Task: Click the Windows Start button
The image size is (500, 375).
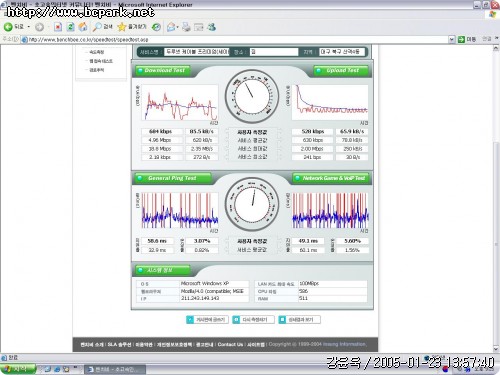Action: tap(18, 369)
